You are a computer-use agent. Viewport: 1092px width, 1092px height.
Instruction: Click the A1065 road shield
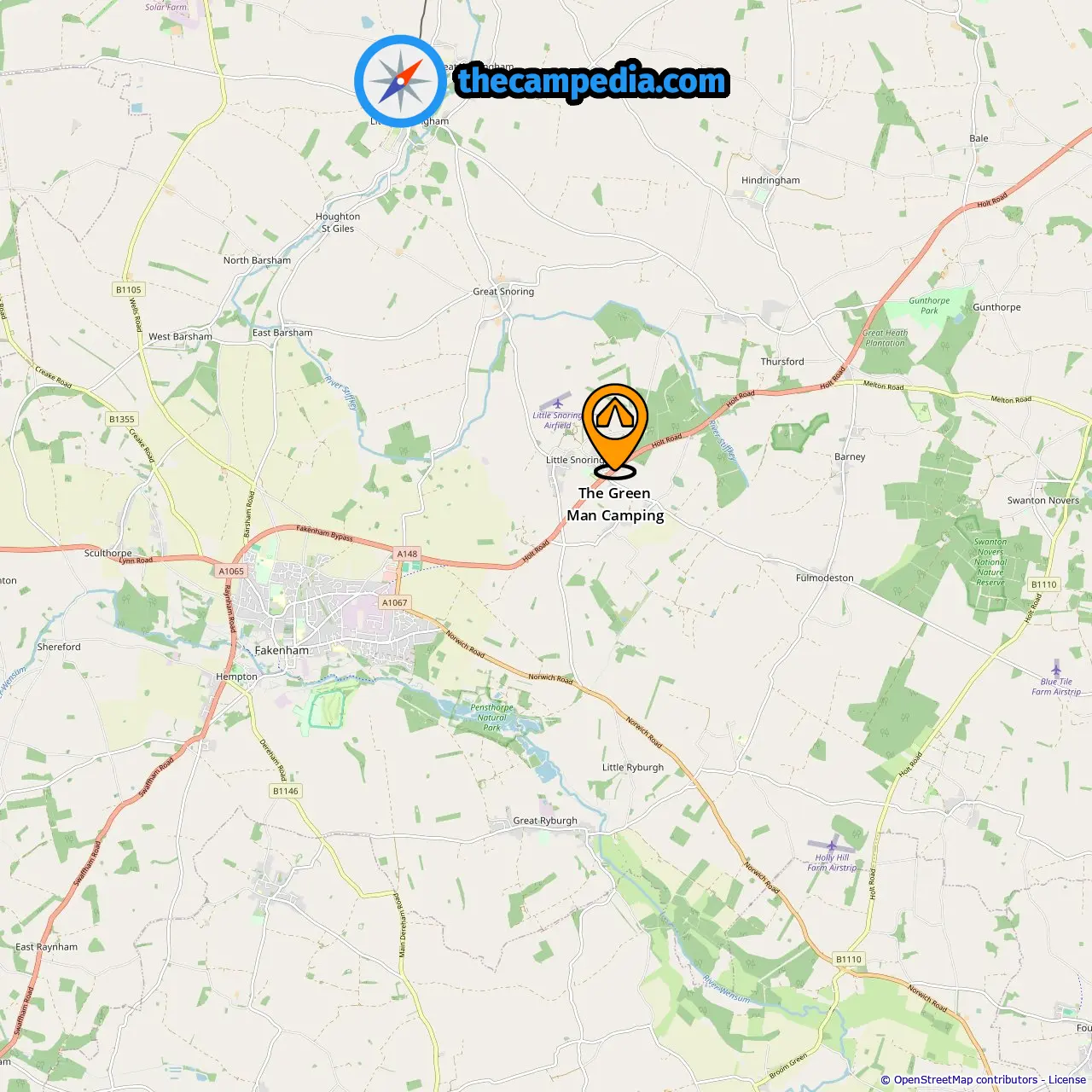click(x=231, y=571)
